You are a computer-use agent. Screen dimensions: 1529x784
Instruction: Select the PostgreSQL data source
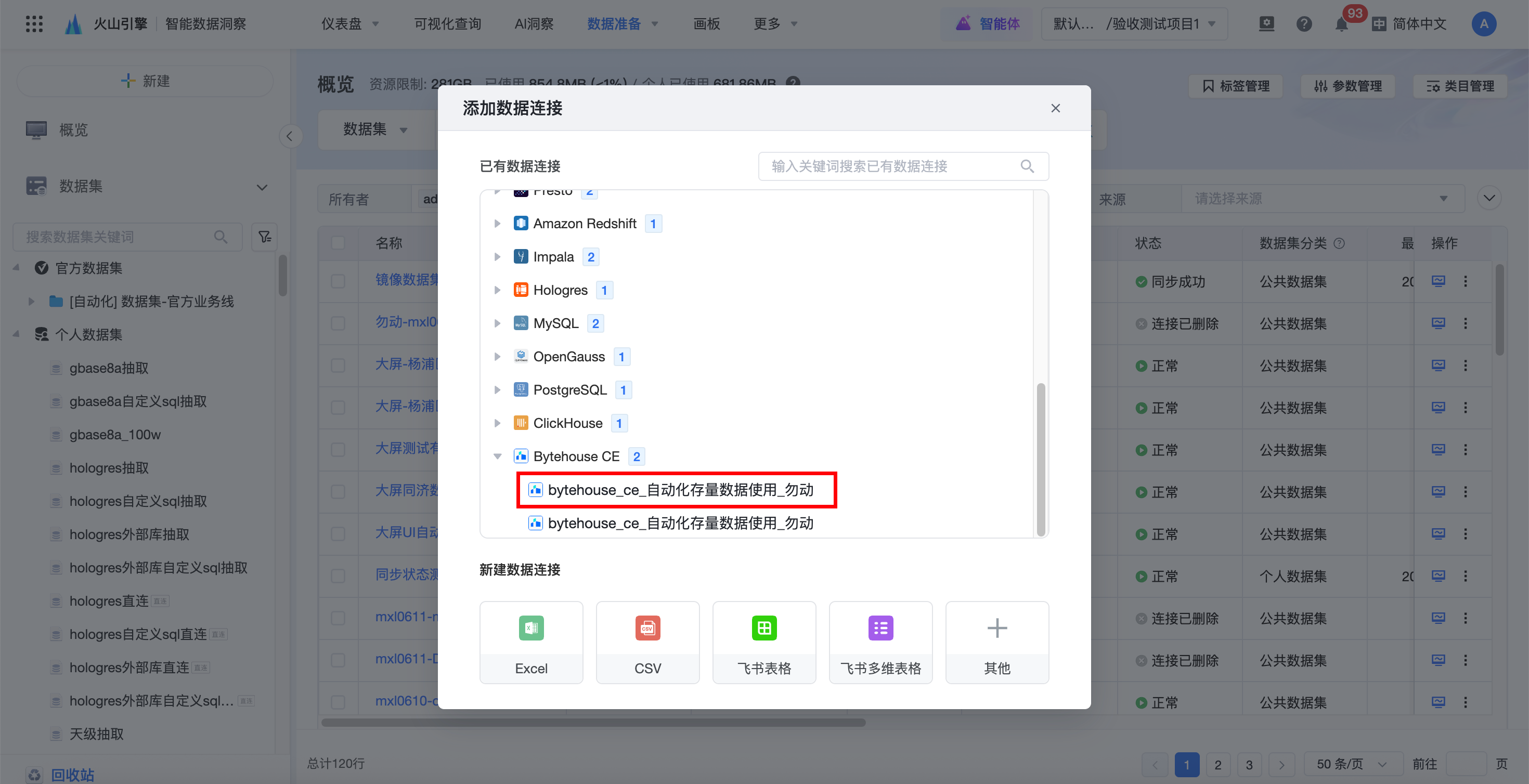pyautogui.click(x=570, y=390)
